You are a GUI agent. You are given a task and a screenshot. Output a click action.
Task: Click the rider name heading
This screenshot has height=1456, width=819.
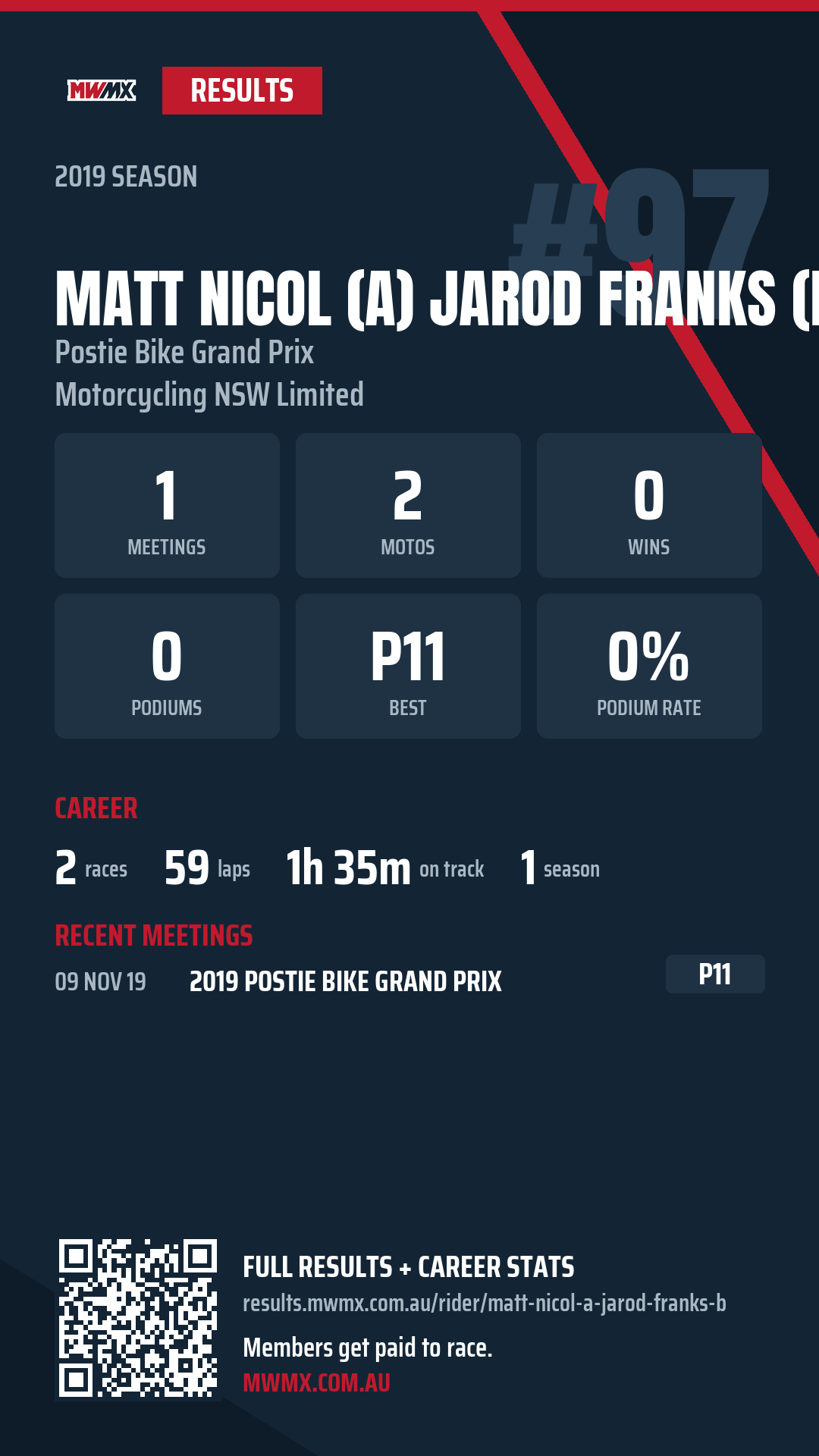click(x=437, y=298)
